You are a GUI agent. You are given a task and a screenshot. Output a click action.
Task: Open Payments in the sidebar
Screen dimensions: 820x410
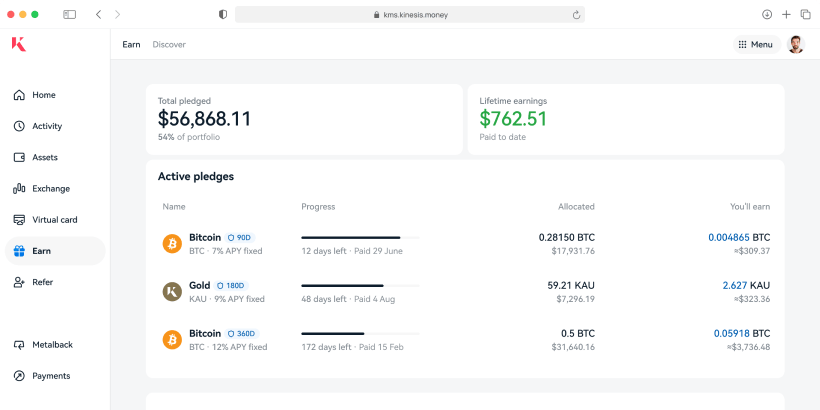55,376
